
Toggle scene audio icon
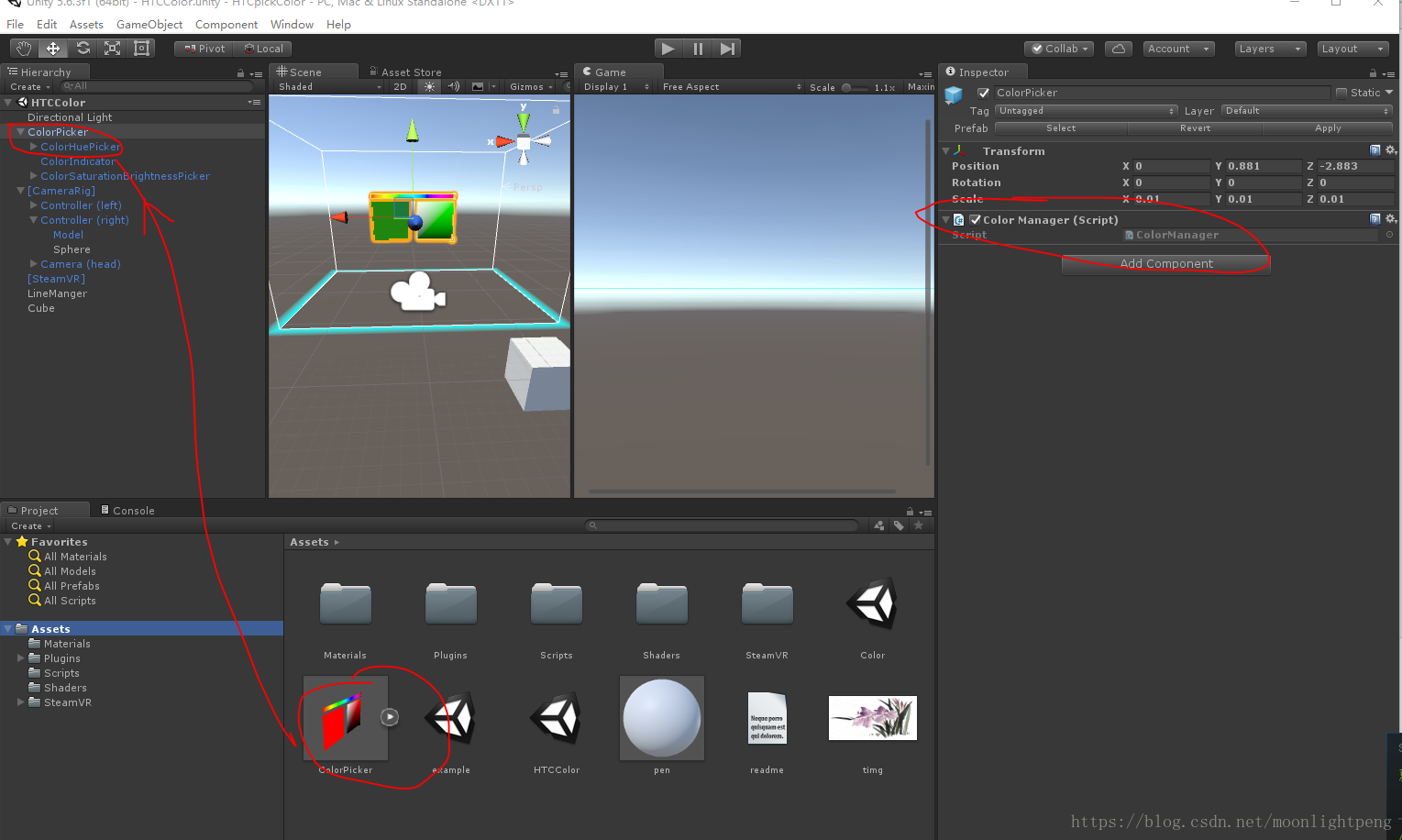click(x=454, y=86)
